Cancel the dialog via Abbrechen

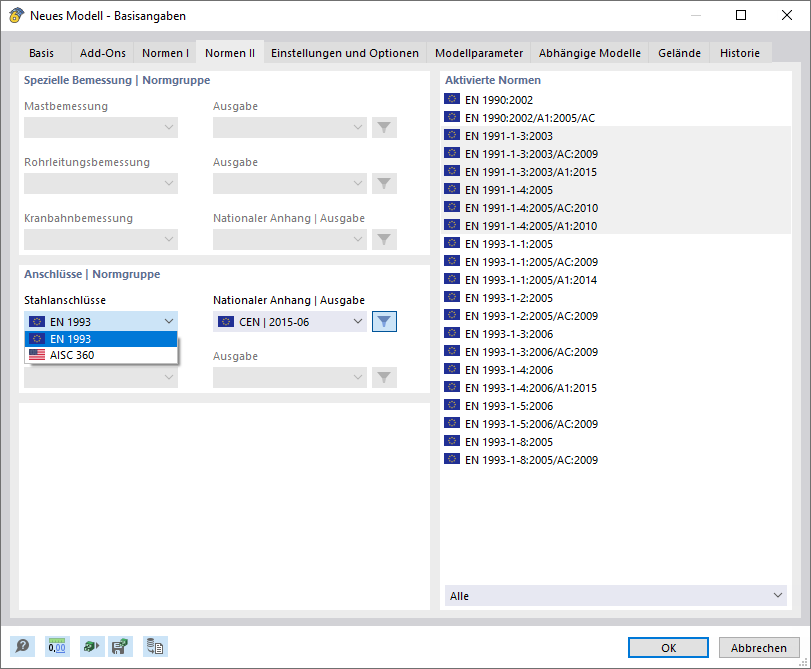(x=758, y=646)
